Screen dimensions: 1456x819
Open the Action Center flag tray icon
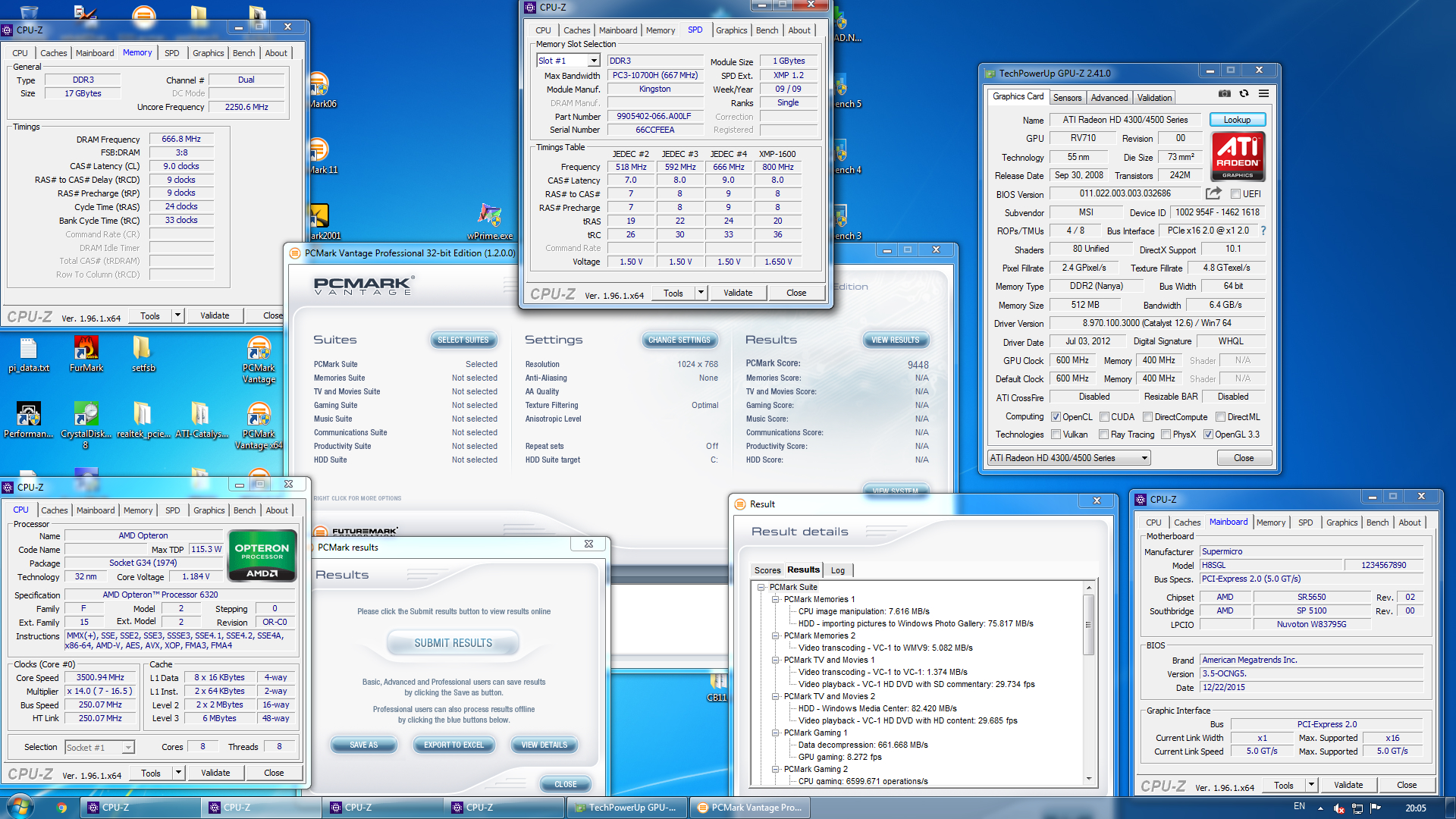click(x=1376, y=808)
